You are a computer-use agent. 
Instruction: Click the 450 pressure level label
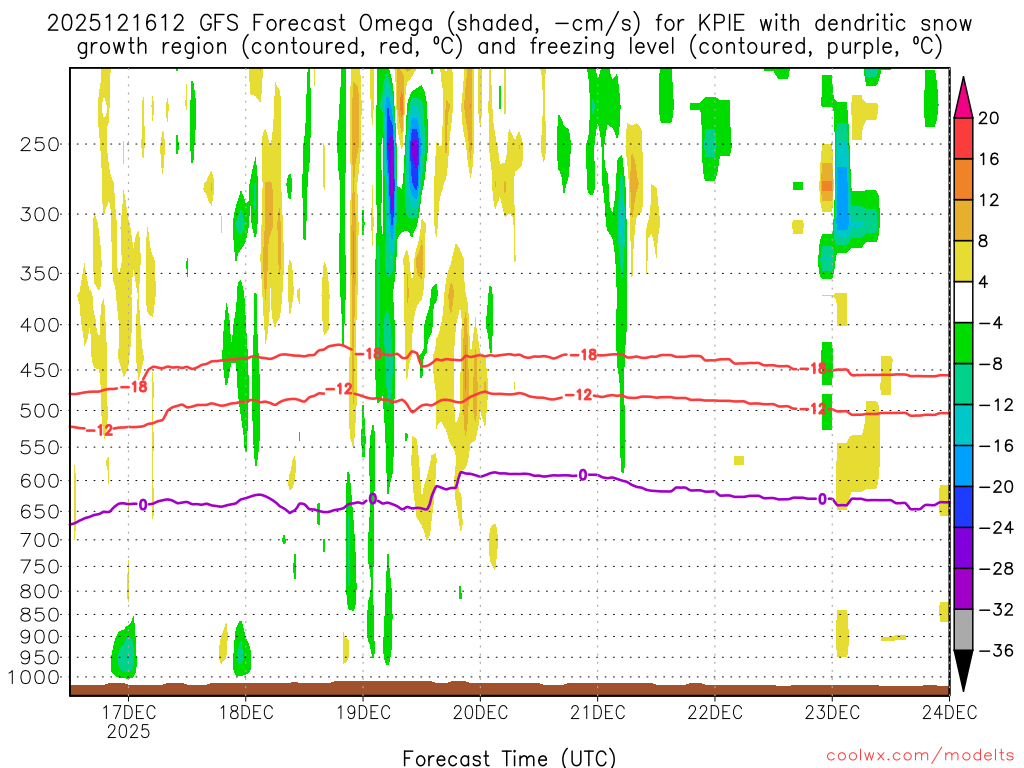tap(40, 370)
